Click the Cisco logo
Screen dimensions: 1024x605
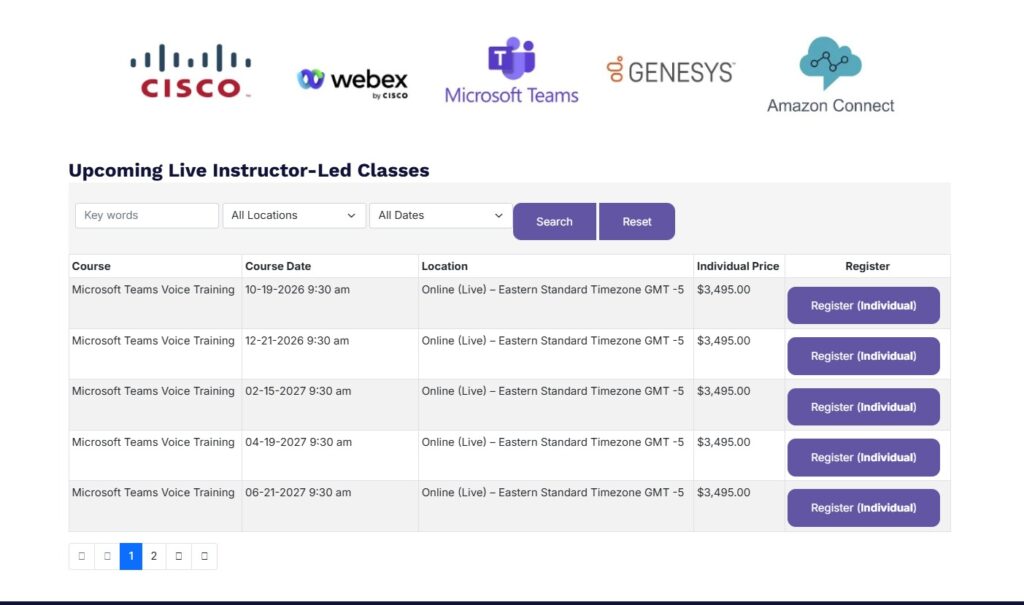click(191, 71)
